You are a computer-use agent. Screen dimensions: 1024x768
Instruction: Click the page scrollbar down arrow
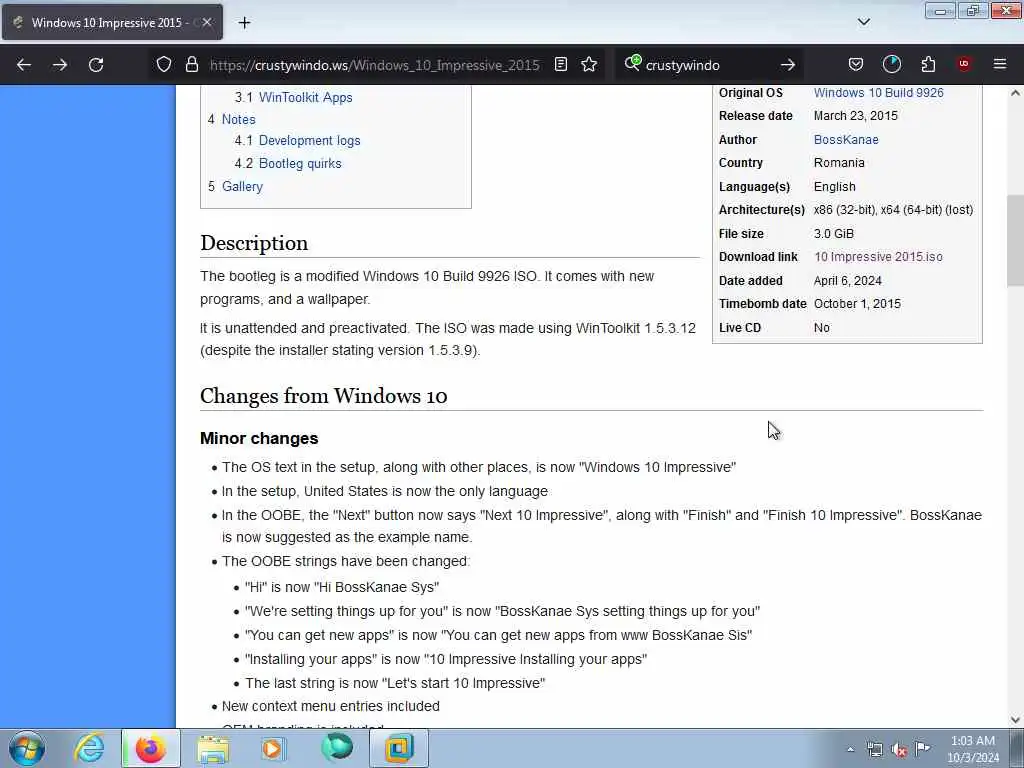coord(1015,720)
